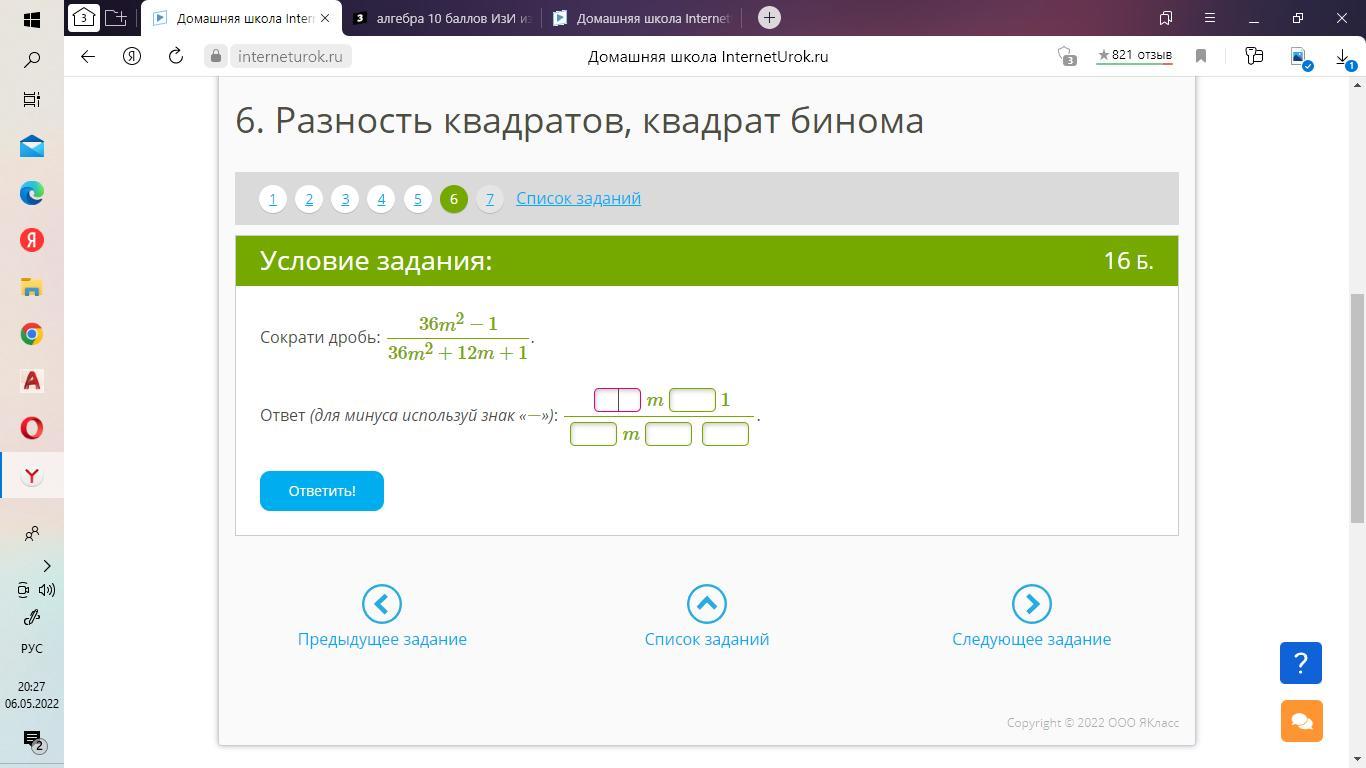The image size is (1366, 768).
Task: Open the extension icon with badge 3
Action: (1066, 56)
